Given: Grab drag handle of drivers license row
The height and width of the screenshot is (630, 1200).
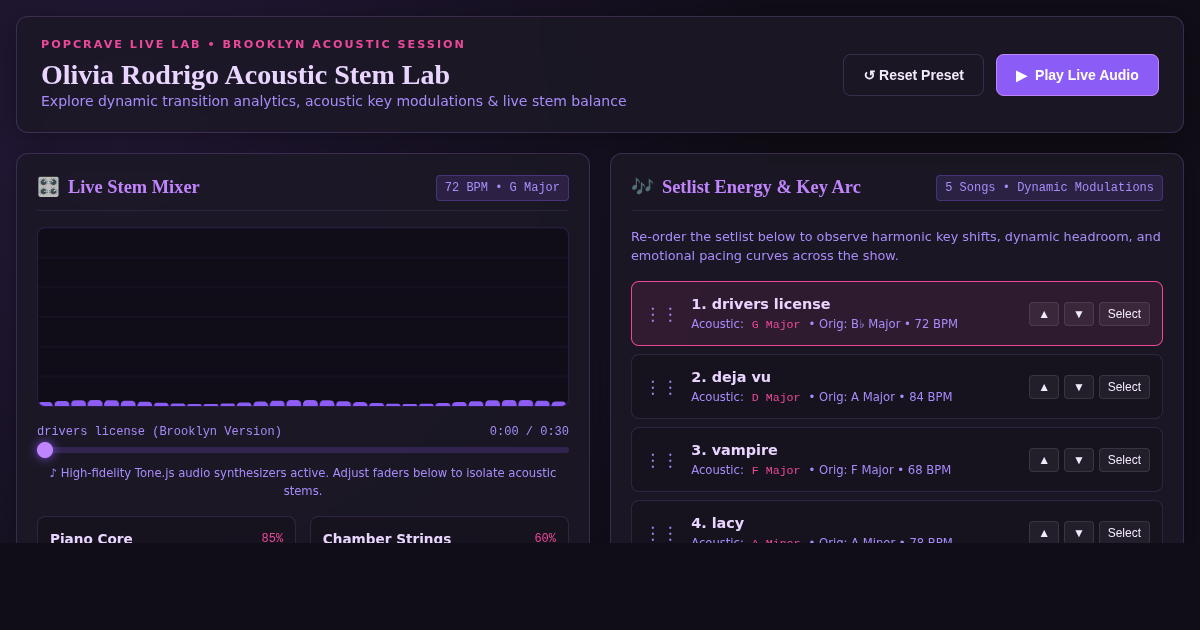Looking at the screenshot, I should click(662, 314).
